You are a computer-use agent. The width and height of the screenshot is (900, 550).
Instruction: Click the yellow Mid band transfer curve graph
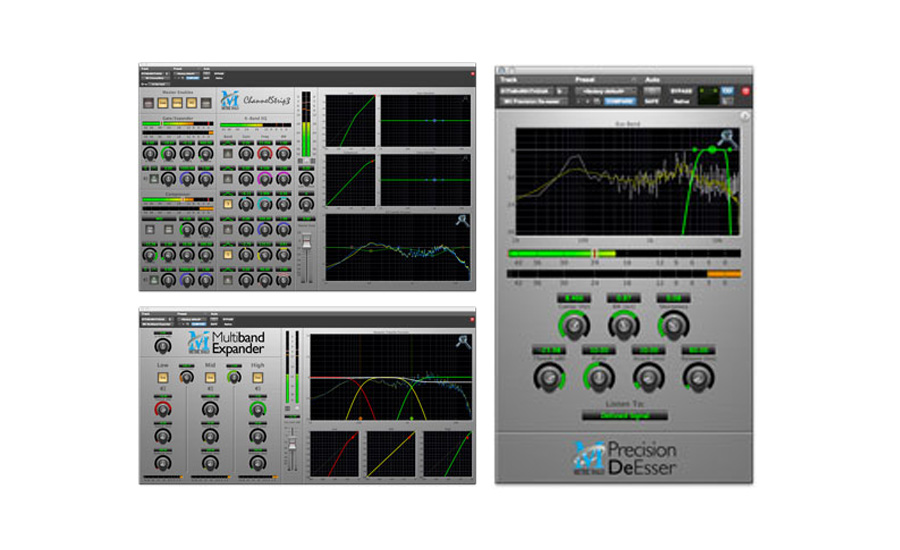pos(390,454)
